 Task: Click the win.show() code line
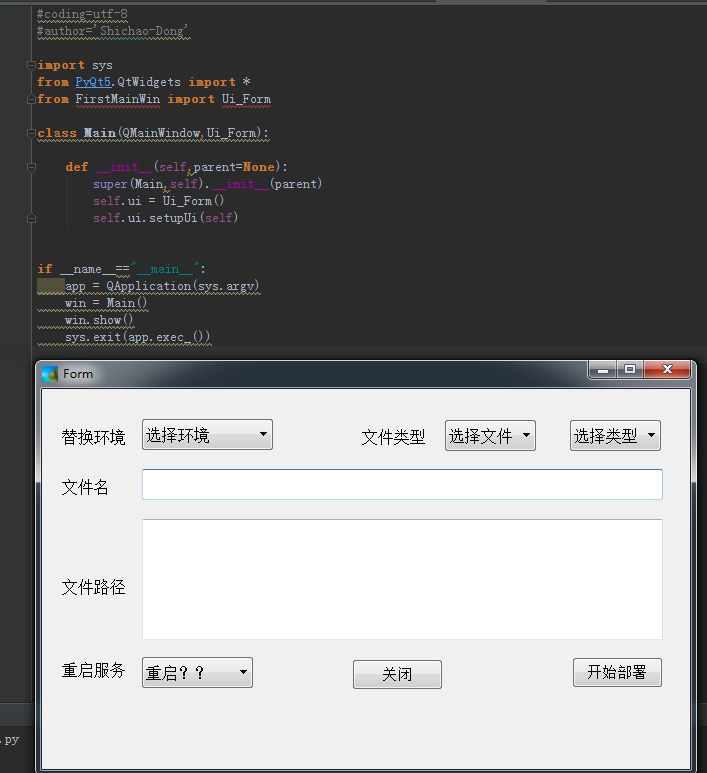pos(99,320)
